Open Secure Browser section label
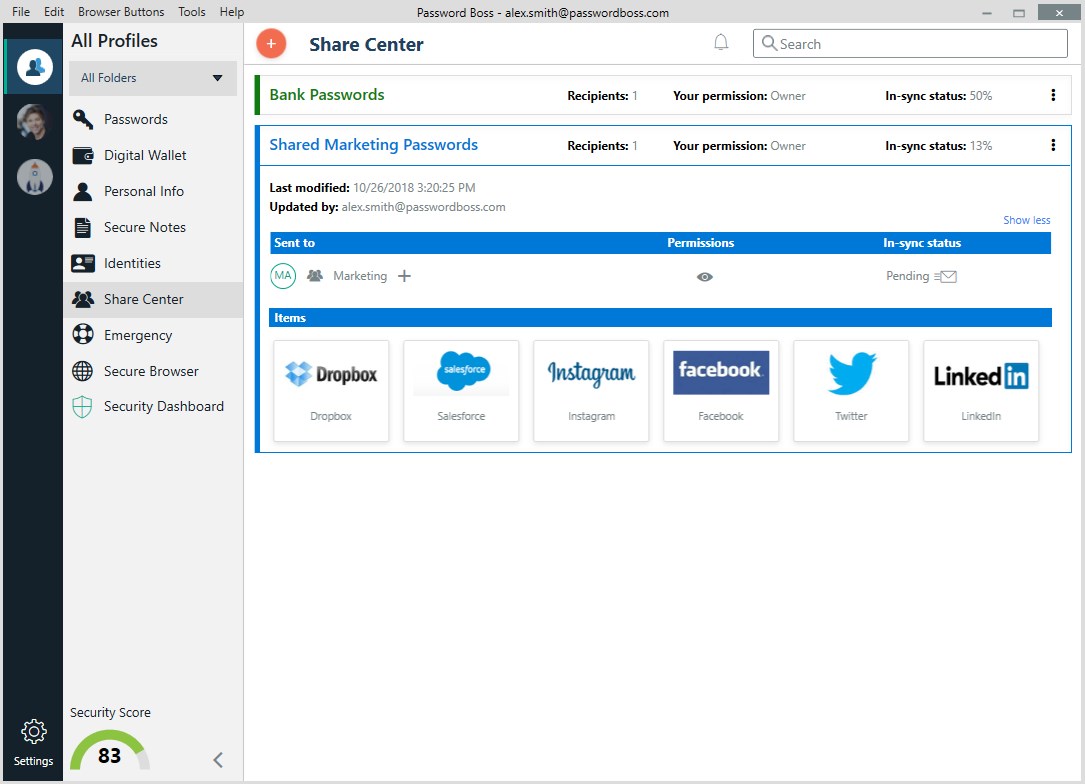The width and height of the screenshot is (1085, 784). click(151, 371)
